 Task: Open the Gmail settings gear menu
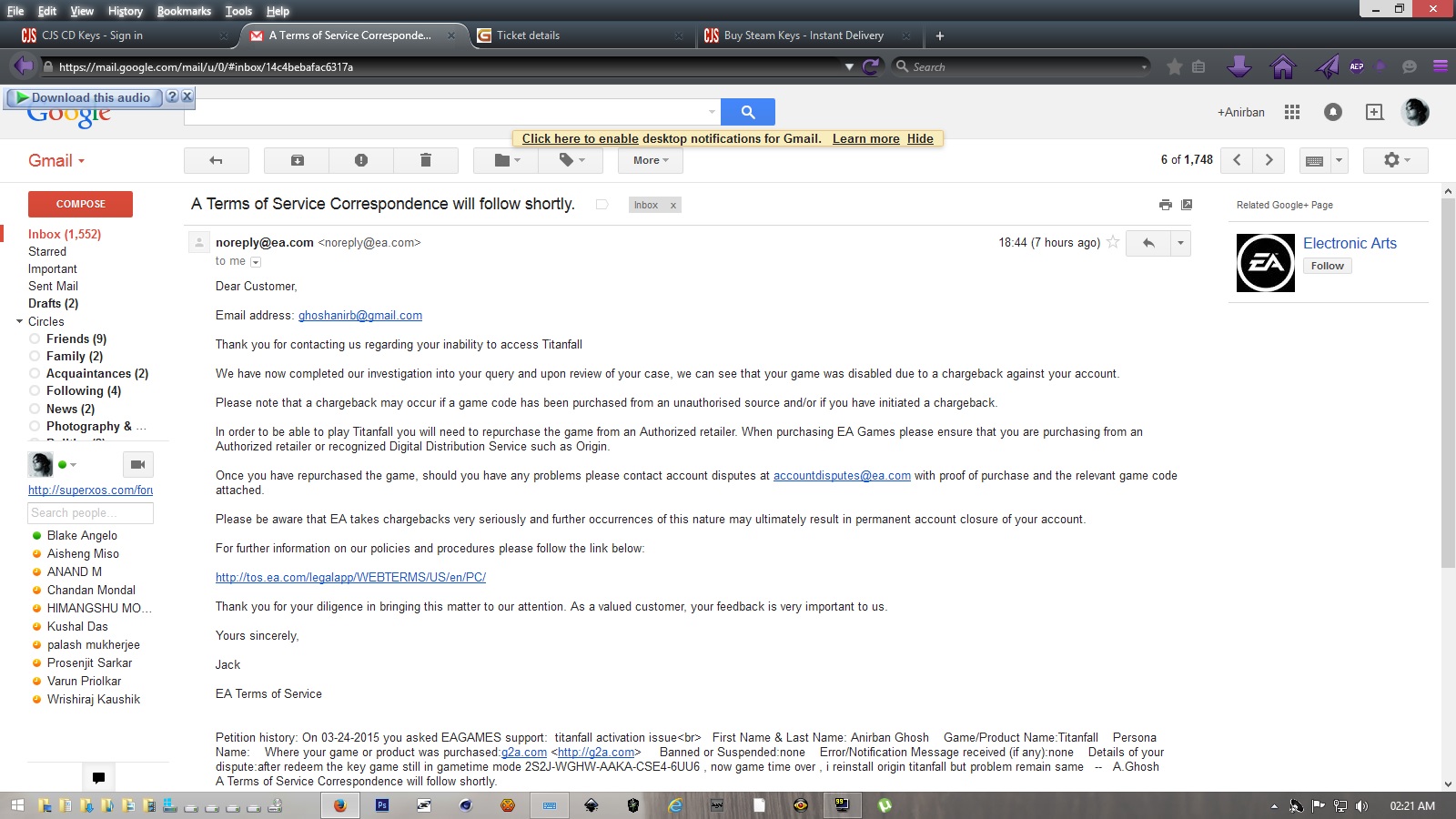pos(1396,160)
